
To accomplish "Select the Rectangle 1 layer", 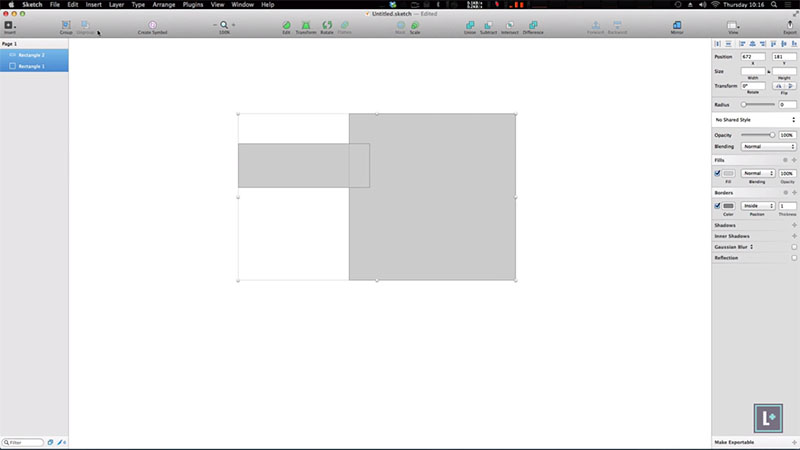I will click(x=32, y=66).
